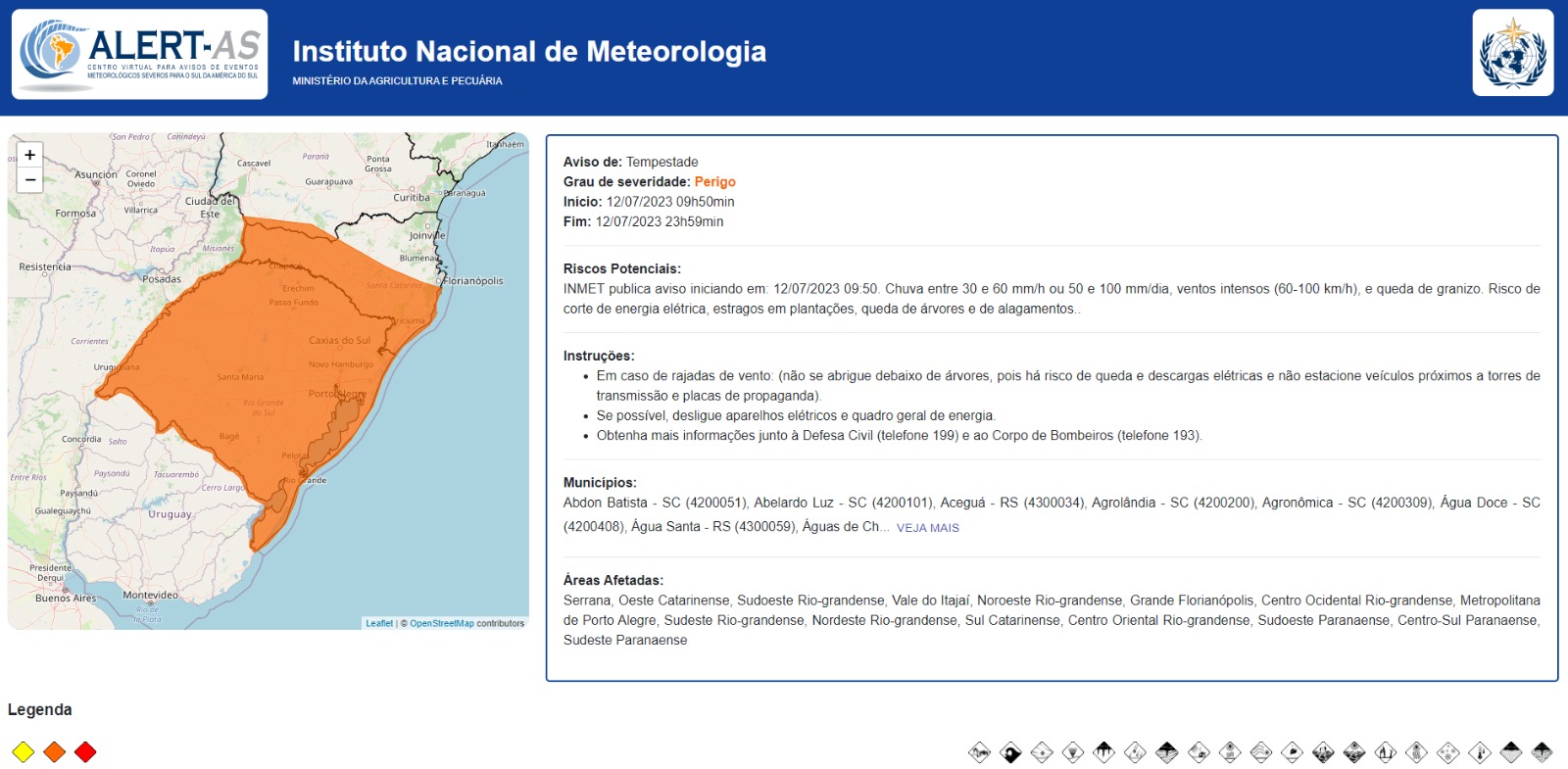This screenshot has width=1568, height=769.
Task: Zoom in on the map with plus button
Action: pyautogui.click(x=29, y=155)
